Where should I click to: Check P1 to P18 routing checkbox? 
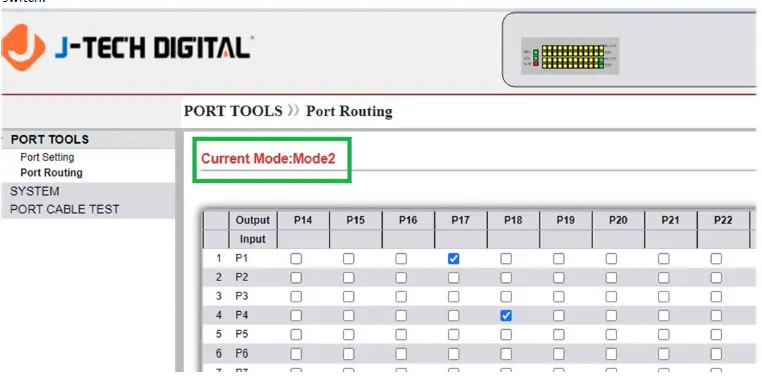coord(506,259)
